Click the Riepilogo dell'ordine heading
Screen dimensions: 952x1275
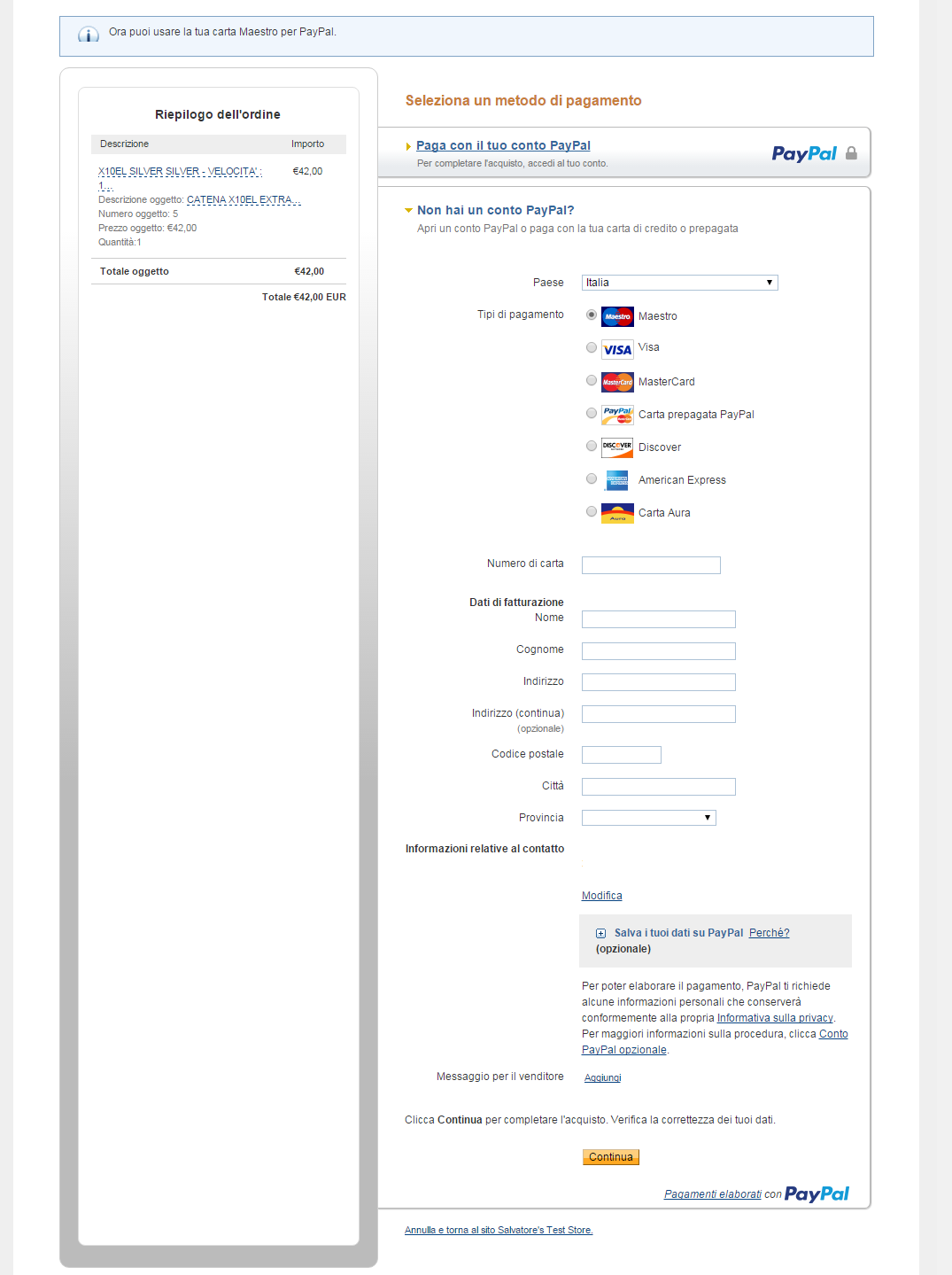point(218,114)
